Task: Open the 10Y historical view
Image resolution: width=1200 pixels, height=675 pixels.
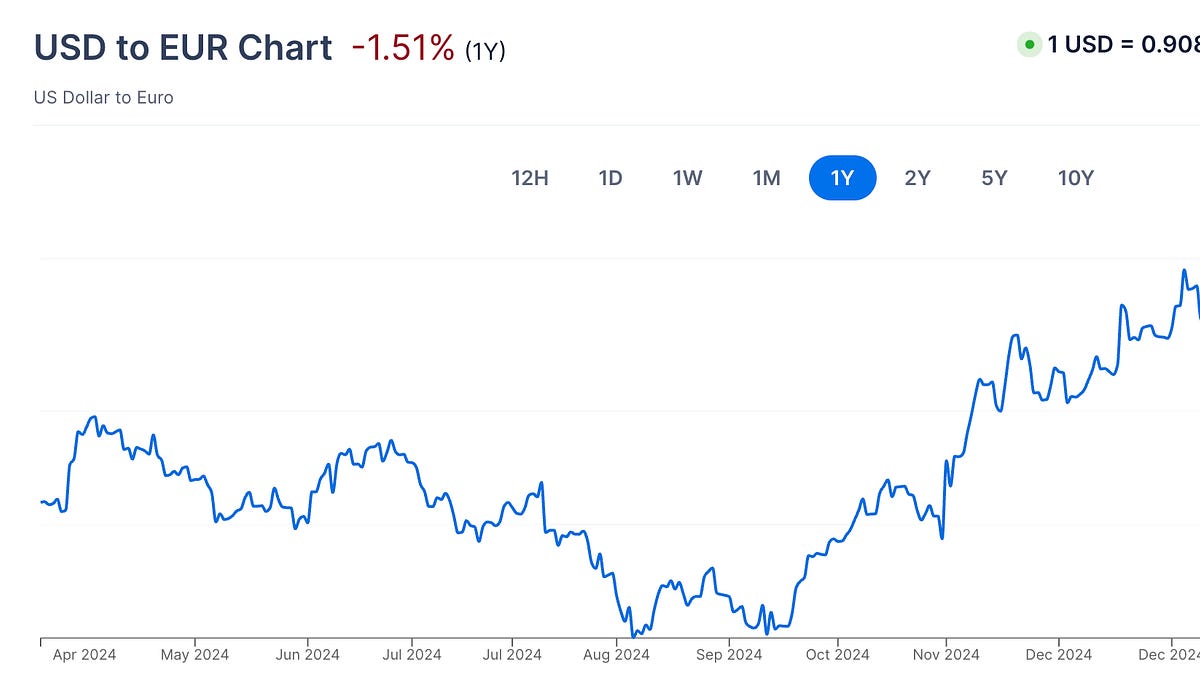Action: point(1075,177)
